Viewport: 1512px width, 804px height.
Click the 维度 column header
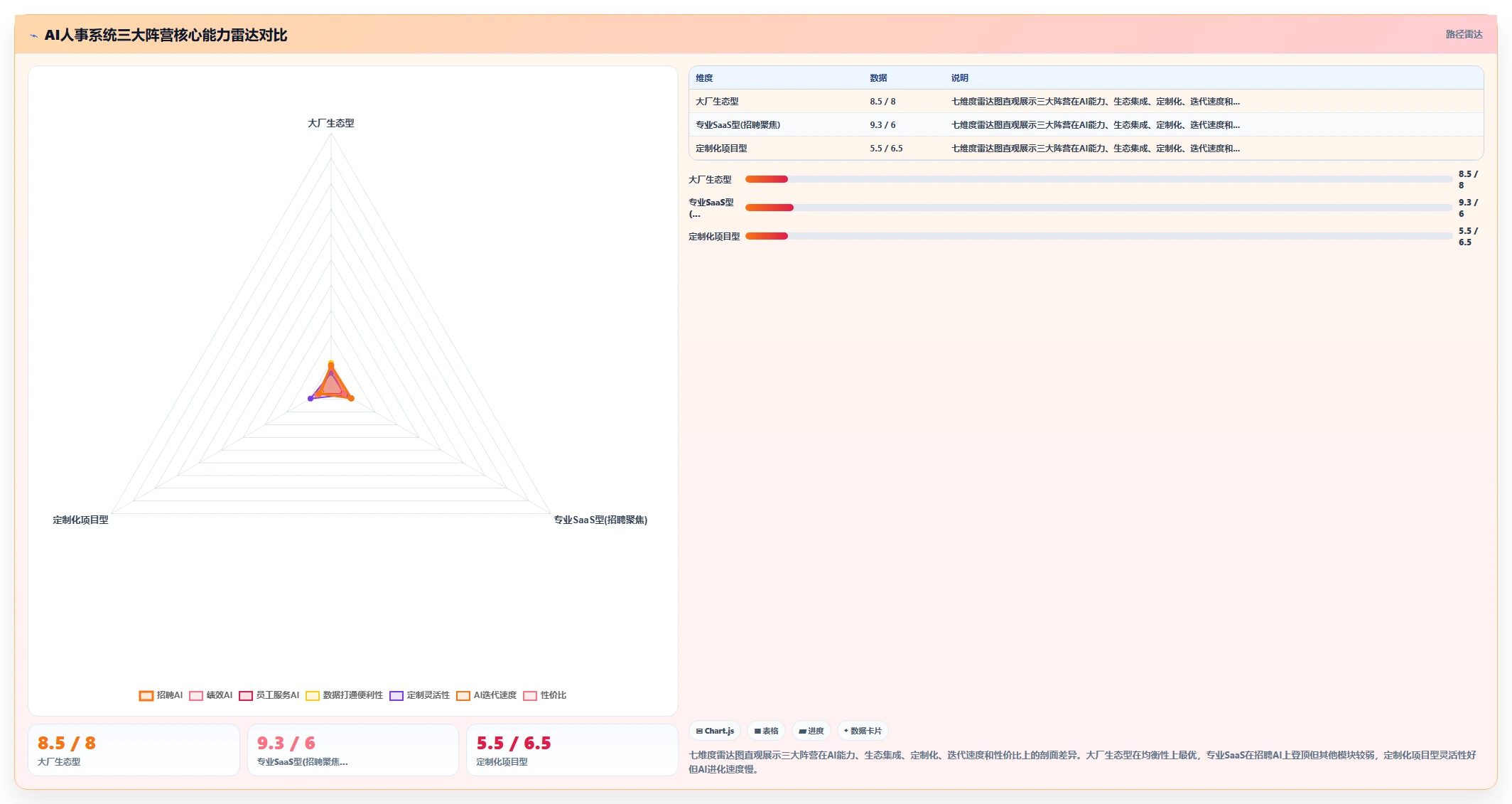(704, 78)
